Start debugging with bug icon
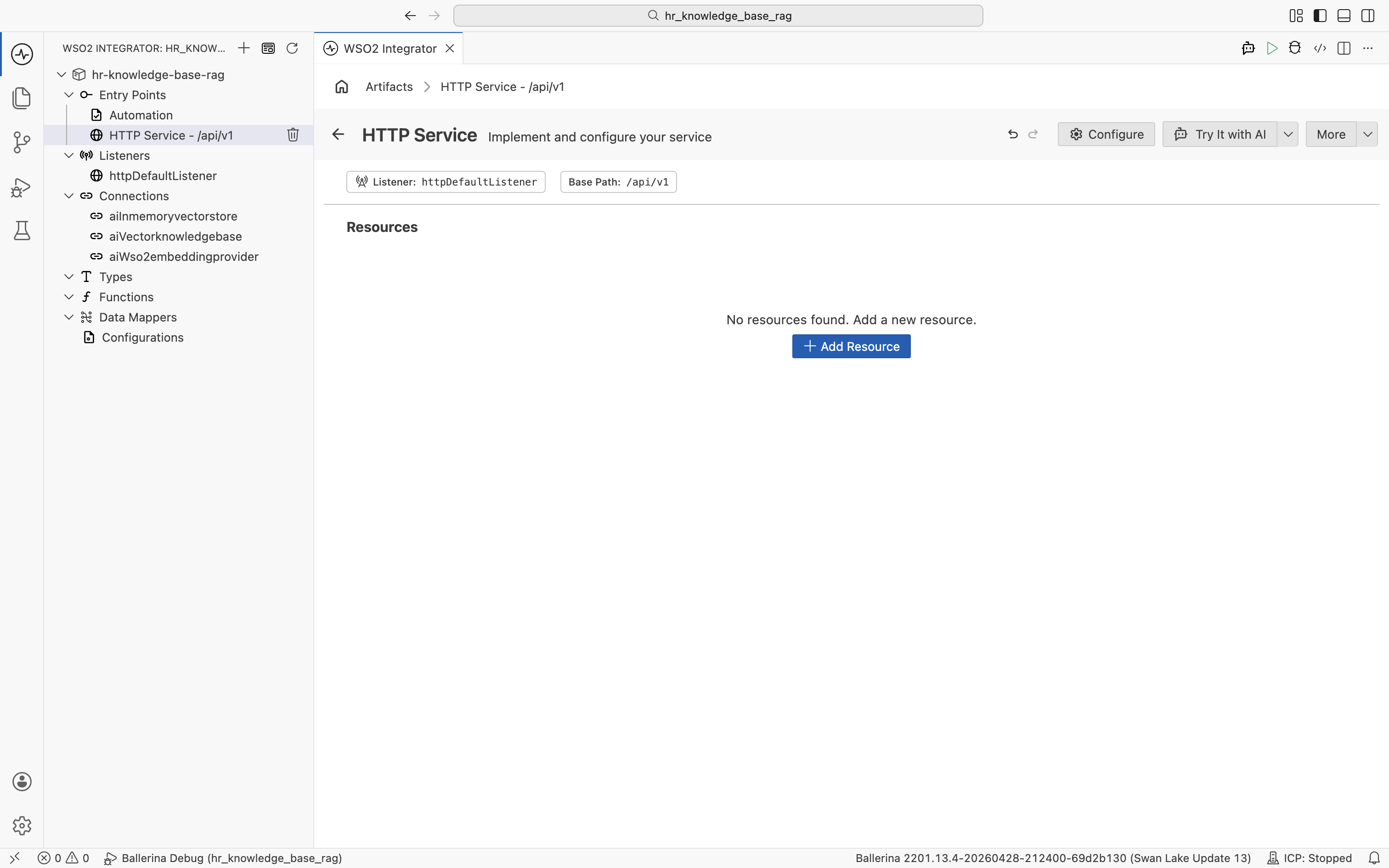The height and width of the screenshot is (868, 1389). click(x=1295, y=48)
